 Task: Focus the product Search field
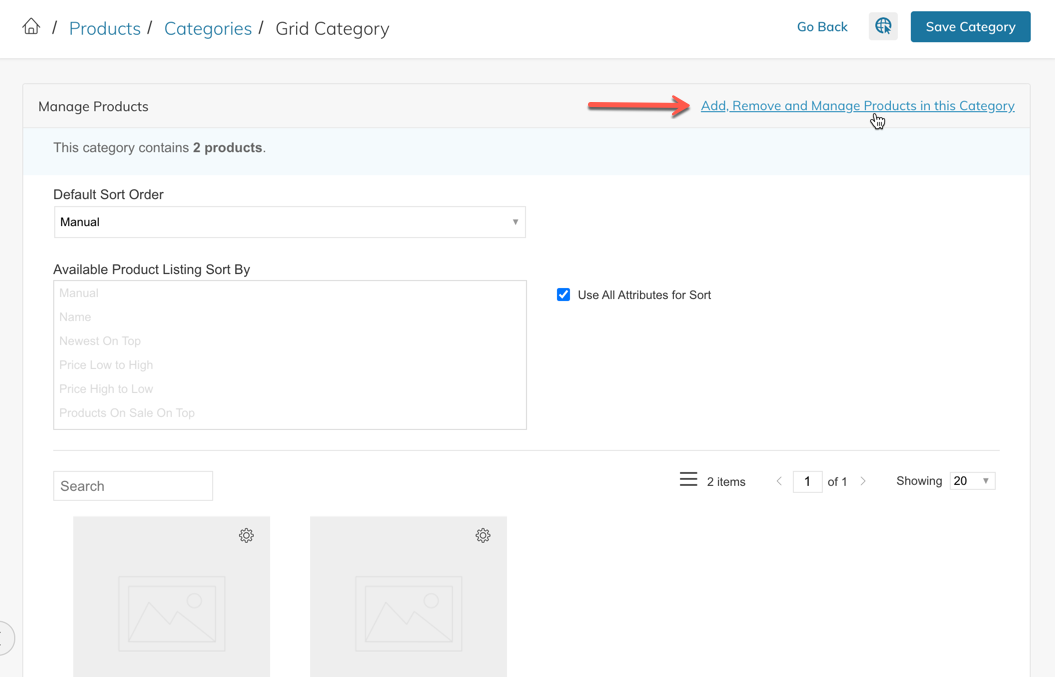click(133, 486)
